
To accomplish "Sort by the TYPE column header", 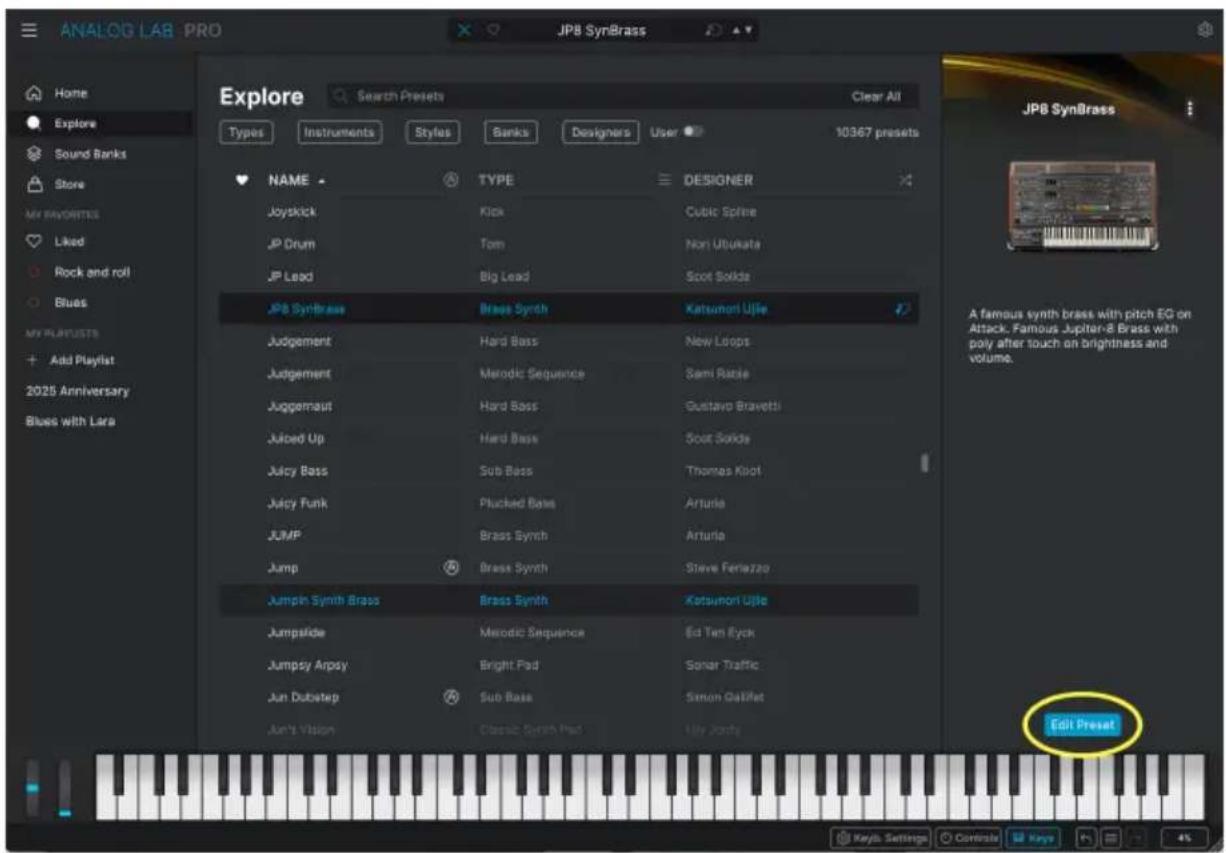I will [x=496, y=180].
